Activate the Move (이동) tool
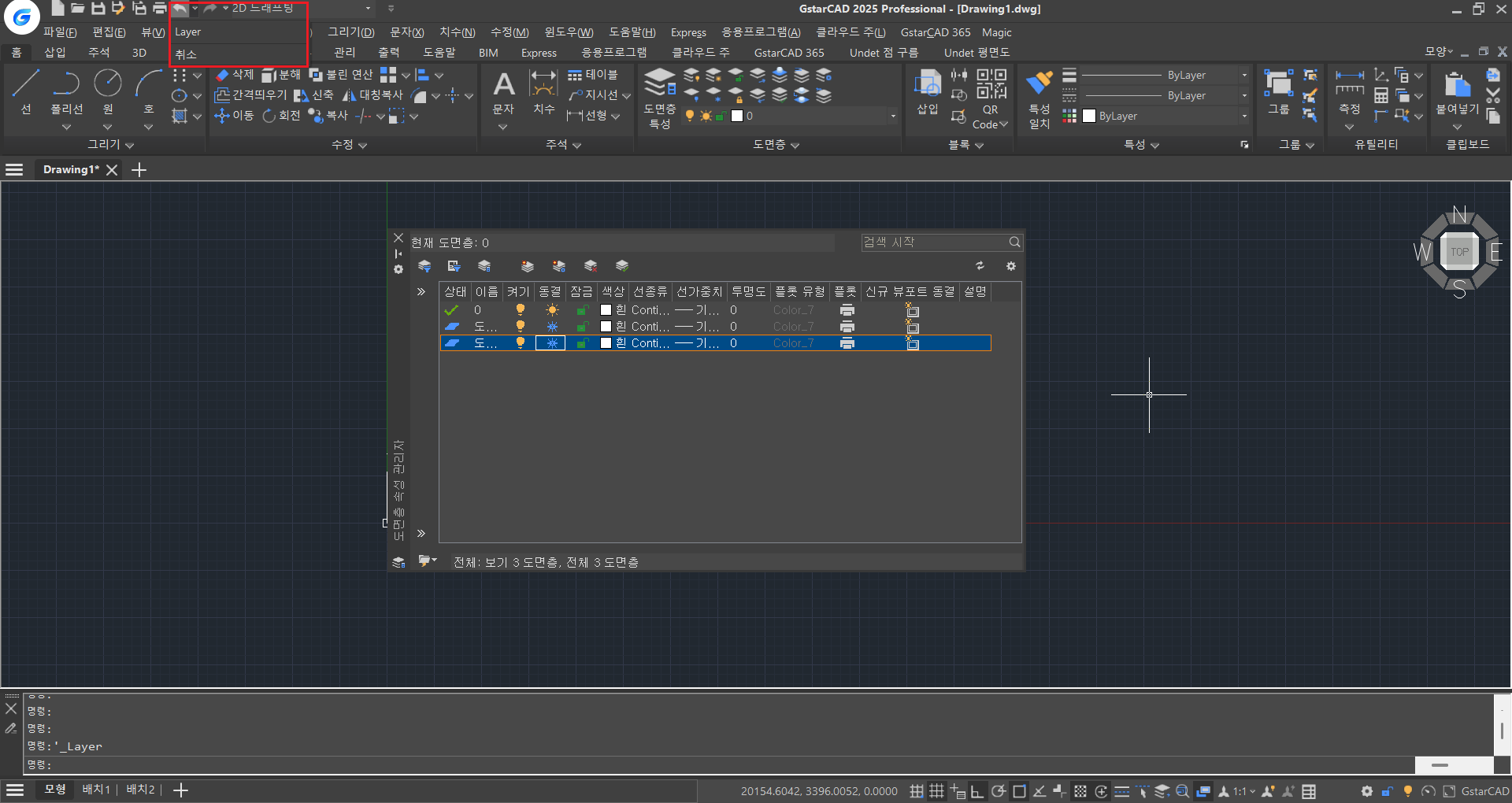The image size is (1512, 803). point(235,116)
